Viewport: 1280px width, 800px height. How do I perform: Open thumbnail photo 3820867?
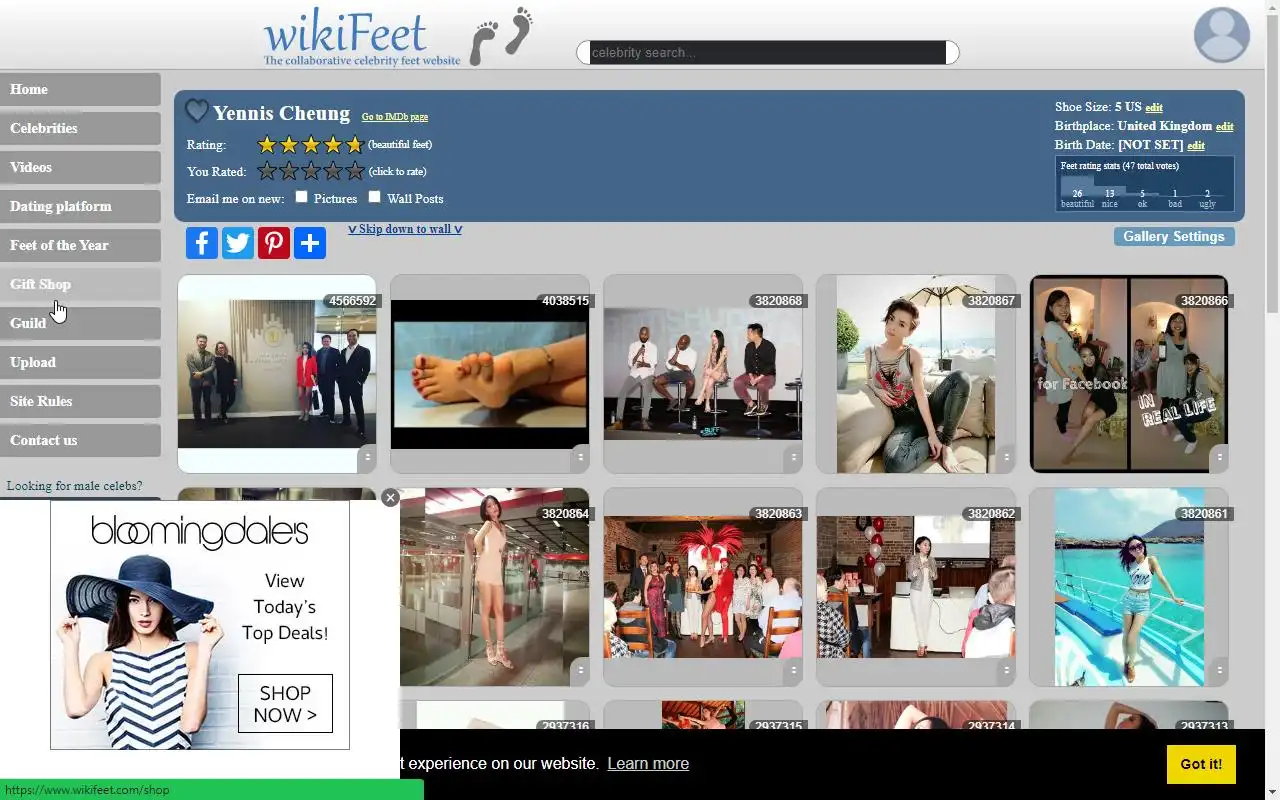[916, 374]
